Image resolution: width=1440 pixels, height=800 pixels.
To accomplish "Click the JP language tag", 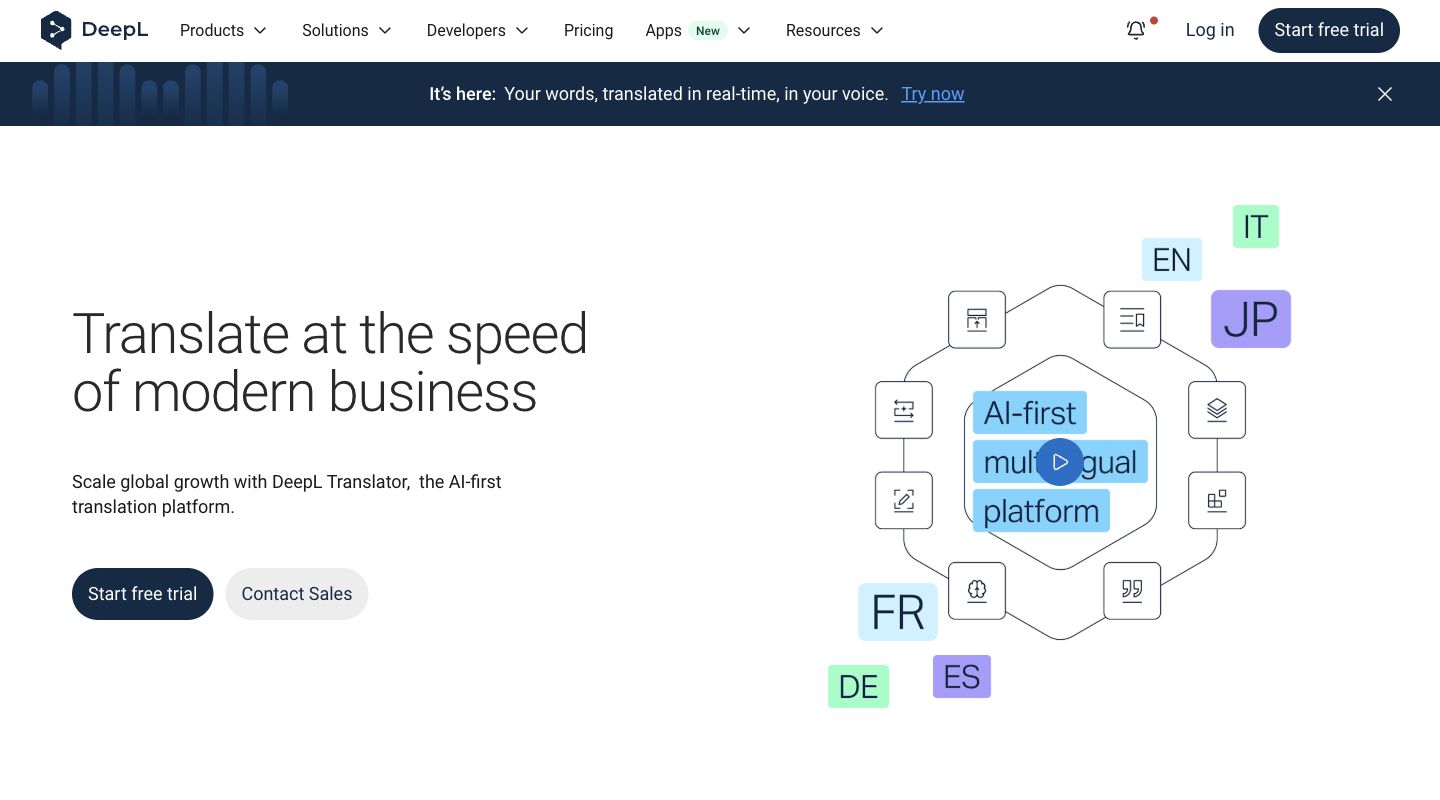I will click(x=1251, y=319).
